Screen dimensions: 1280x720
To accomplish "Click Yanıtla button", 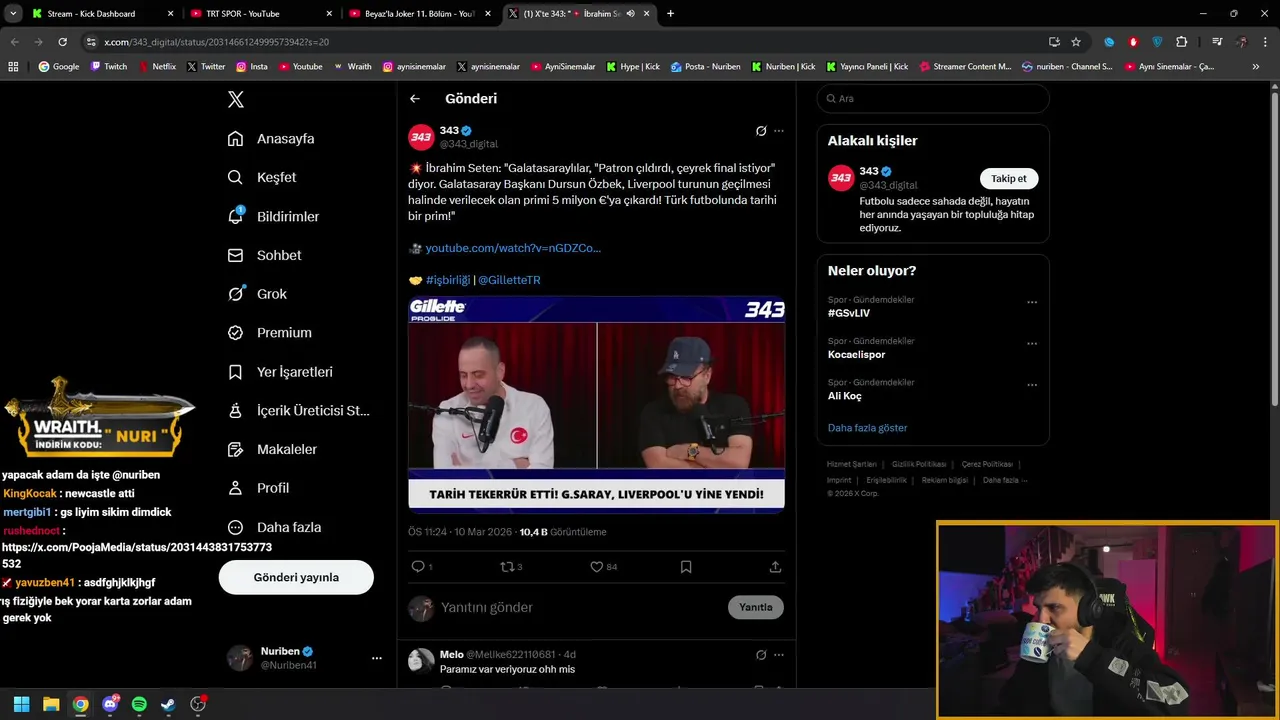I will [x=756, y=607].
